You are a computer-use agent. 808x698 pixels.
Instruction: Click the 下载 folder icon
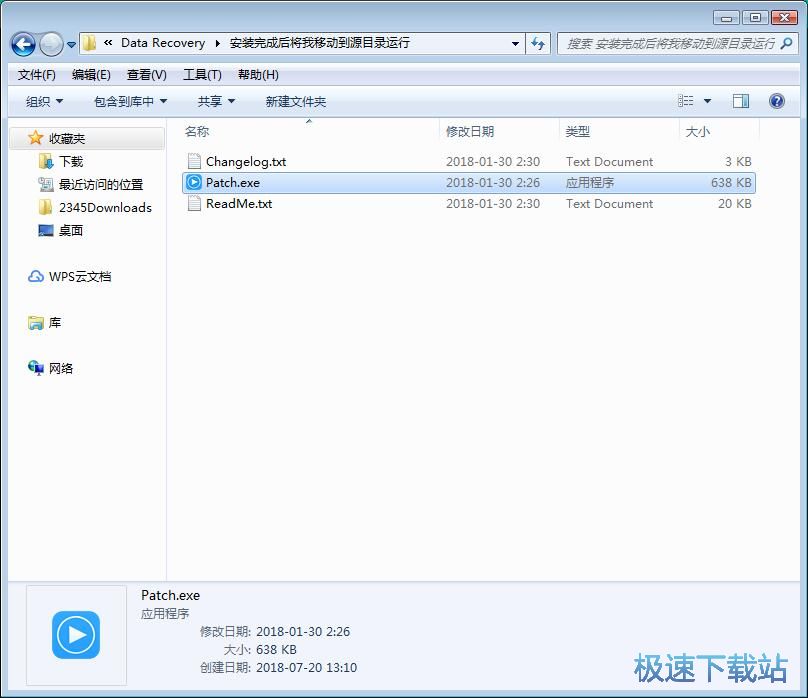coord(46,162)
